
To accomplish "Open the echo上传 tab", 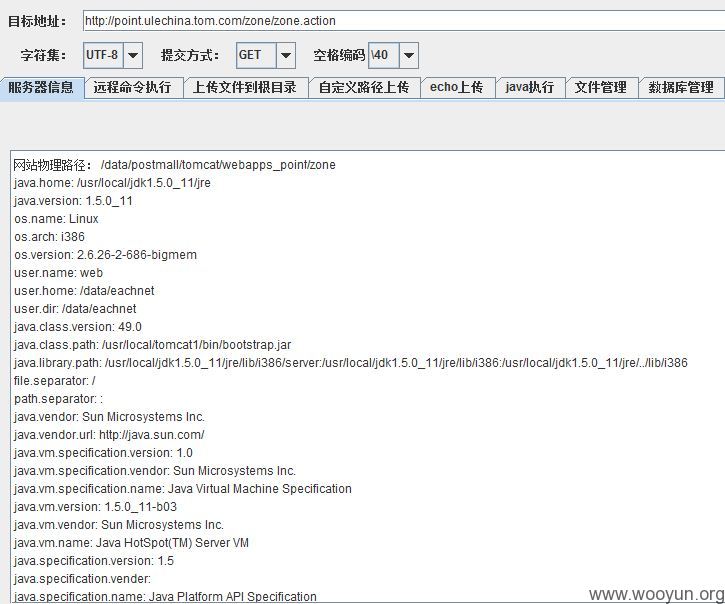I will (457, 88).
